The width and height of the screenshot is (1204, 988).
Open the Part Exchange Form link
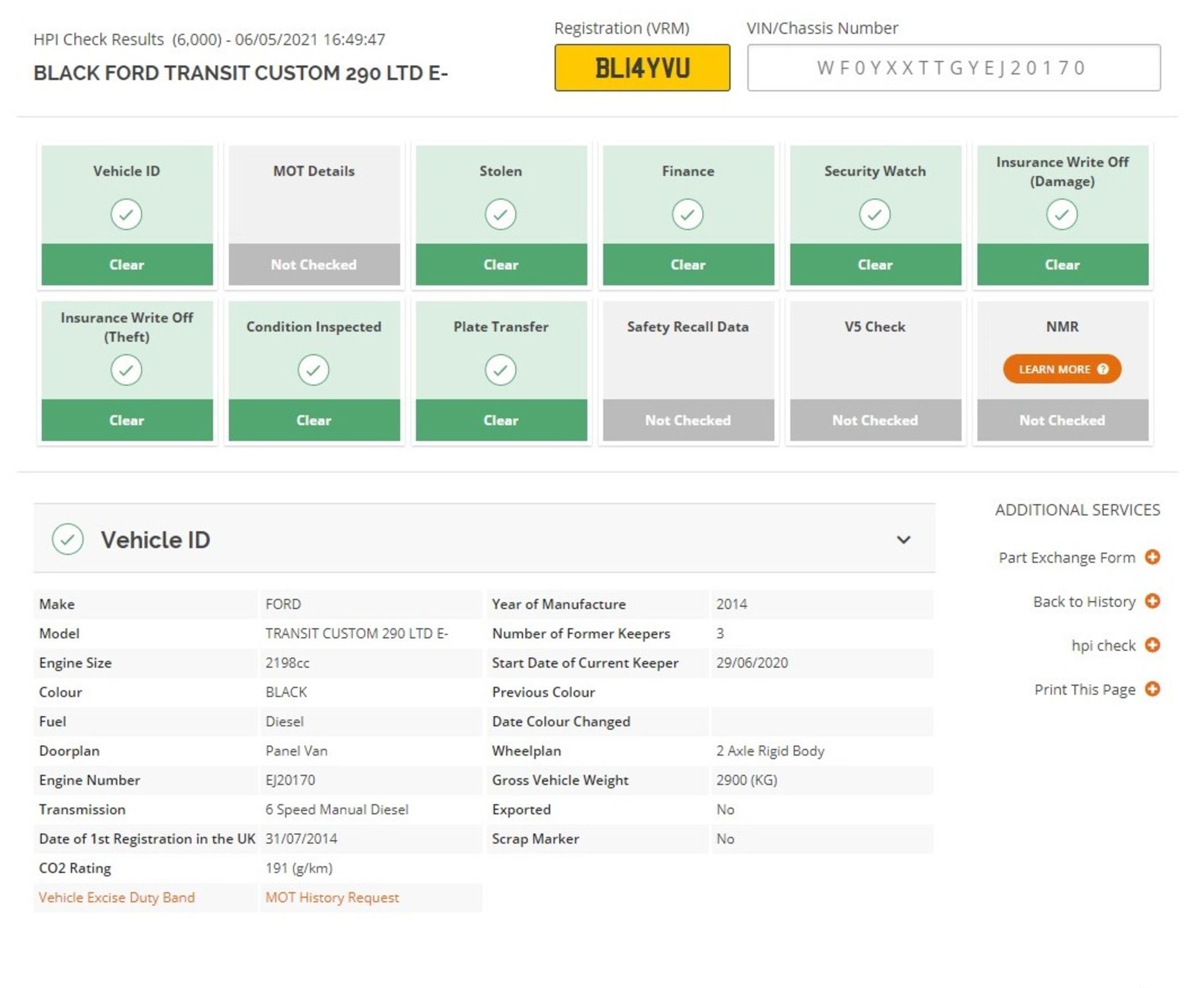point(1067,558)
